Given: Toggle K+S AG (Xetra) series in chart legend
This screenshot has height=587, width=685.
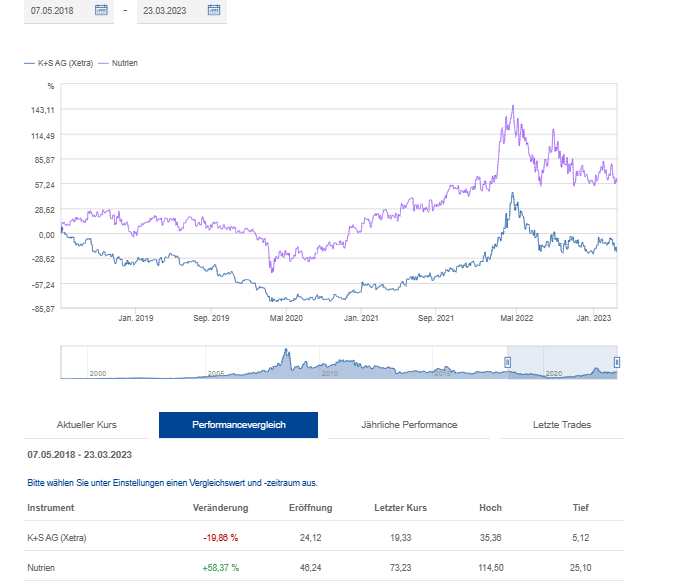Looking at the screenshot, I should tap(59, 63).
